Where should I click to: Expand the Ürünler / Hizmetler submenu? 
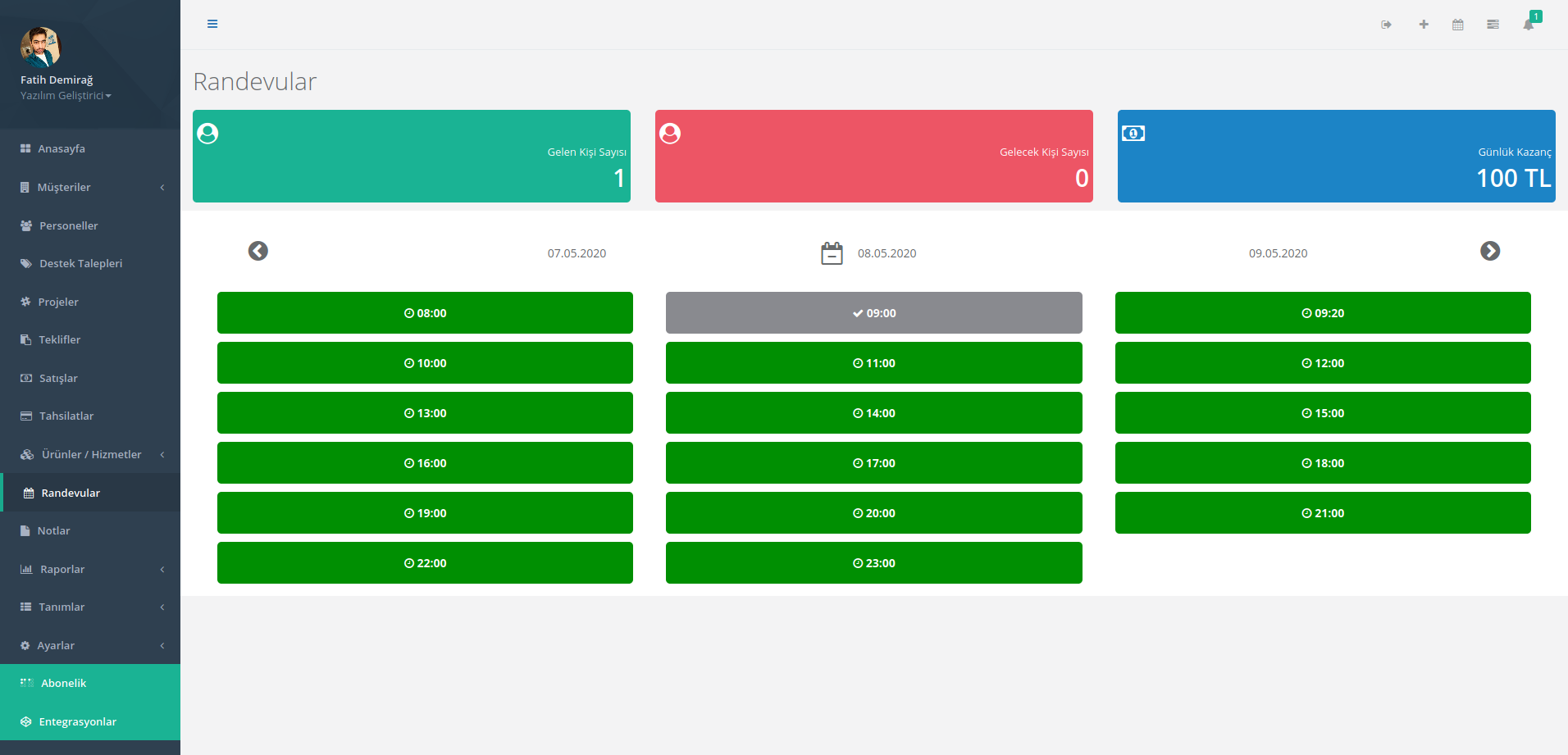point(90,454)
